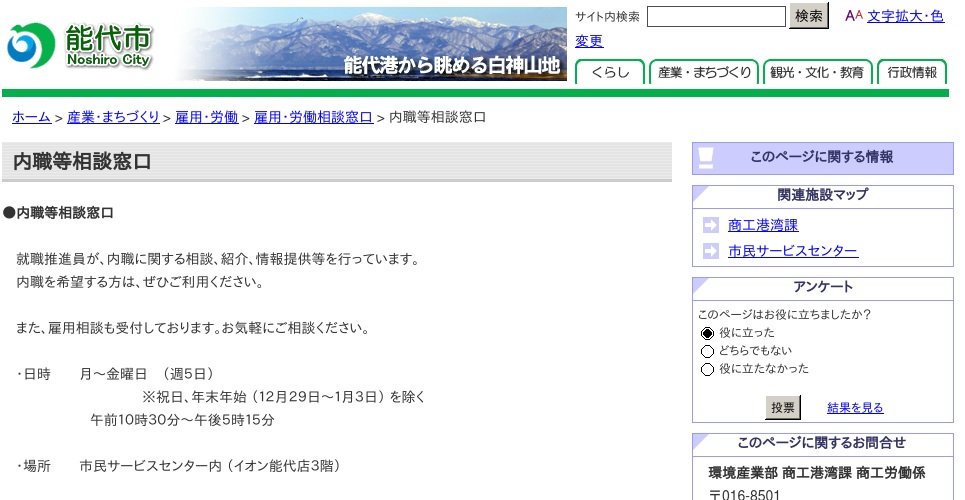965x500 pixels.
Task: Click the site search input field
Action: [x=716, y=17]
